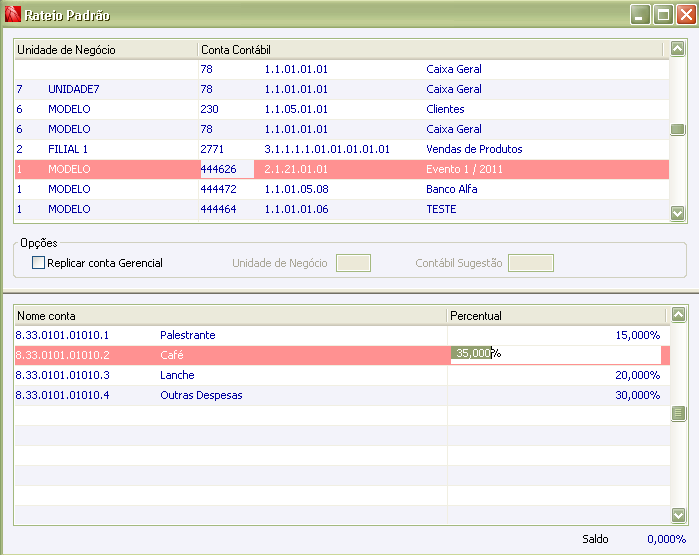Viewport: 699px width, 555px height.
Task: Click the application icon in the title bar
Action: coord(12,14)
